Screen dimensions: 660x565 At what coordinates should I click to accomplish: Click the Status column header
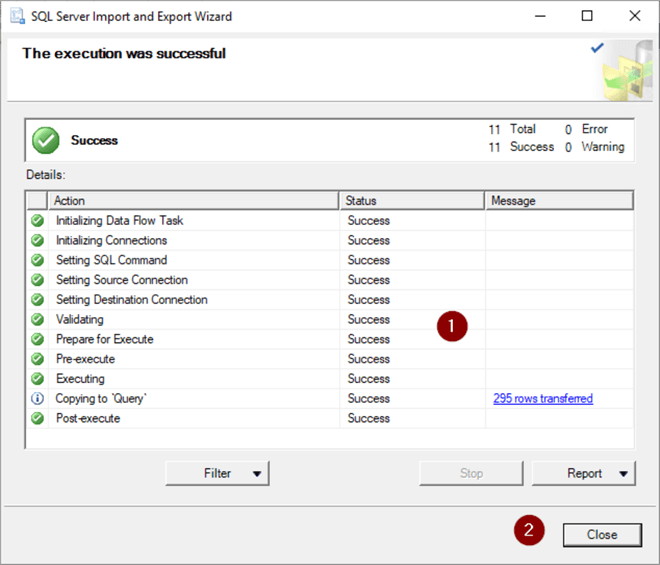(x=412, y=201)
